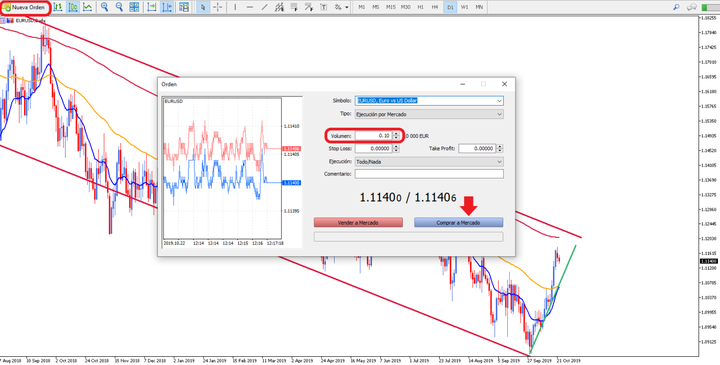Click the EURUSD,Daily chart title label
The height and width of the screenshot is (365, 720).
(x=30, y=21)
